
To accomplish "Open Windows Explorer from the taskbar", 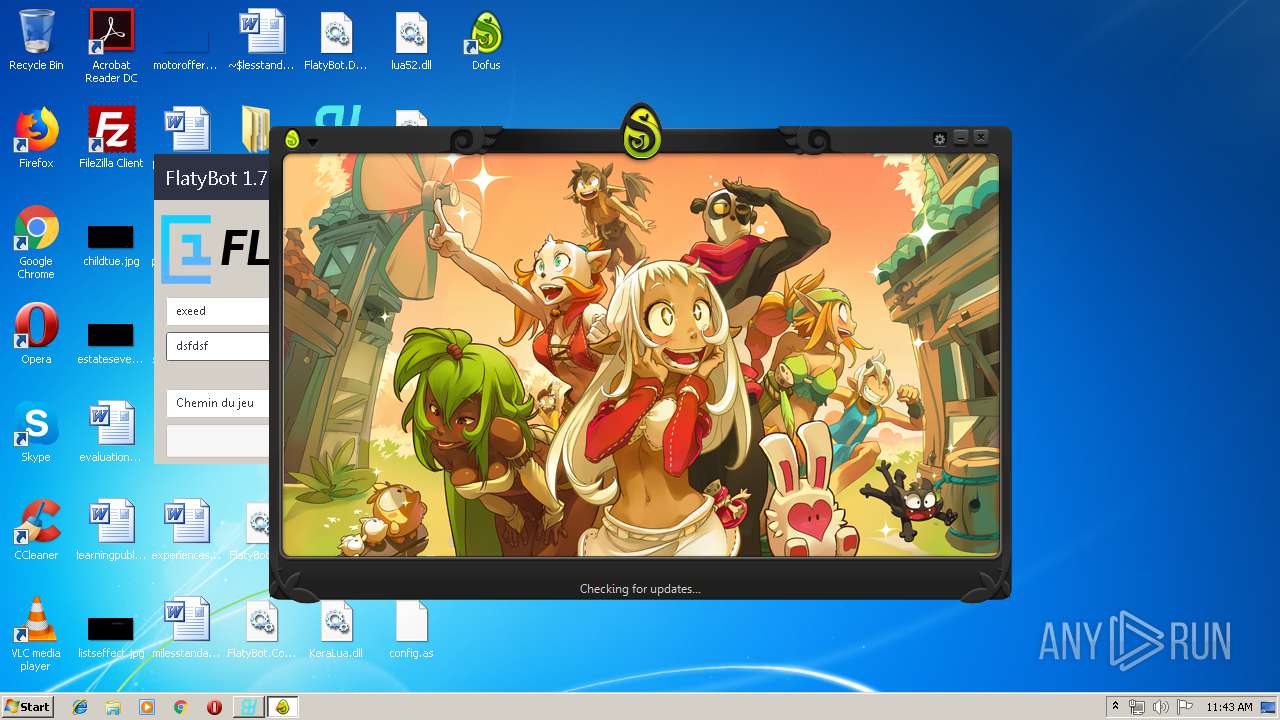I will [113, 707].
